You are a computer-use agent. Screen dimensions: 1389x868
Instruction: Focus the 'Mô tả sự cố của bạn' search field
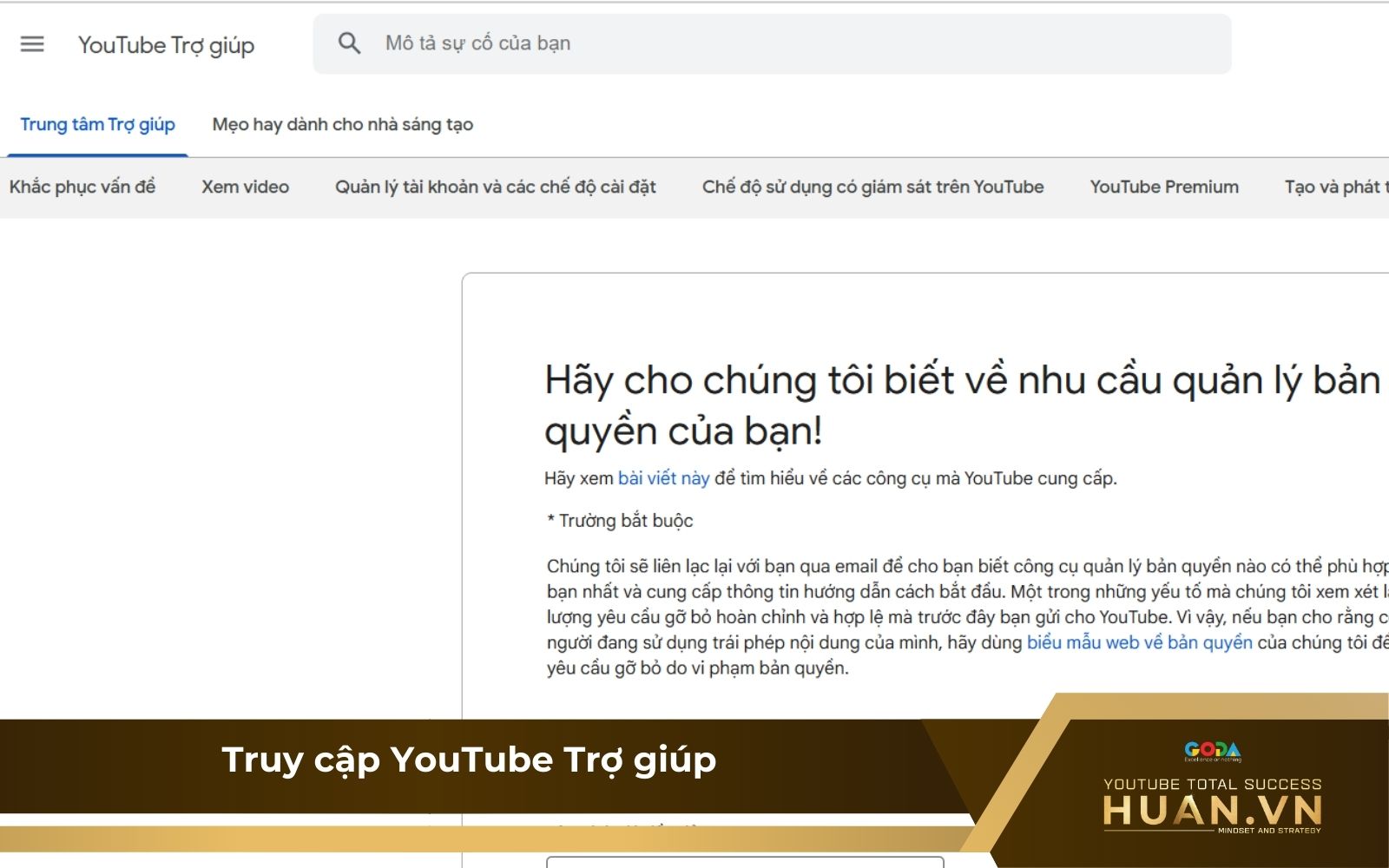pyautogui.click(x=772, y=43)
